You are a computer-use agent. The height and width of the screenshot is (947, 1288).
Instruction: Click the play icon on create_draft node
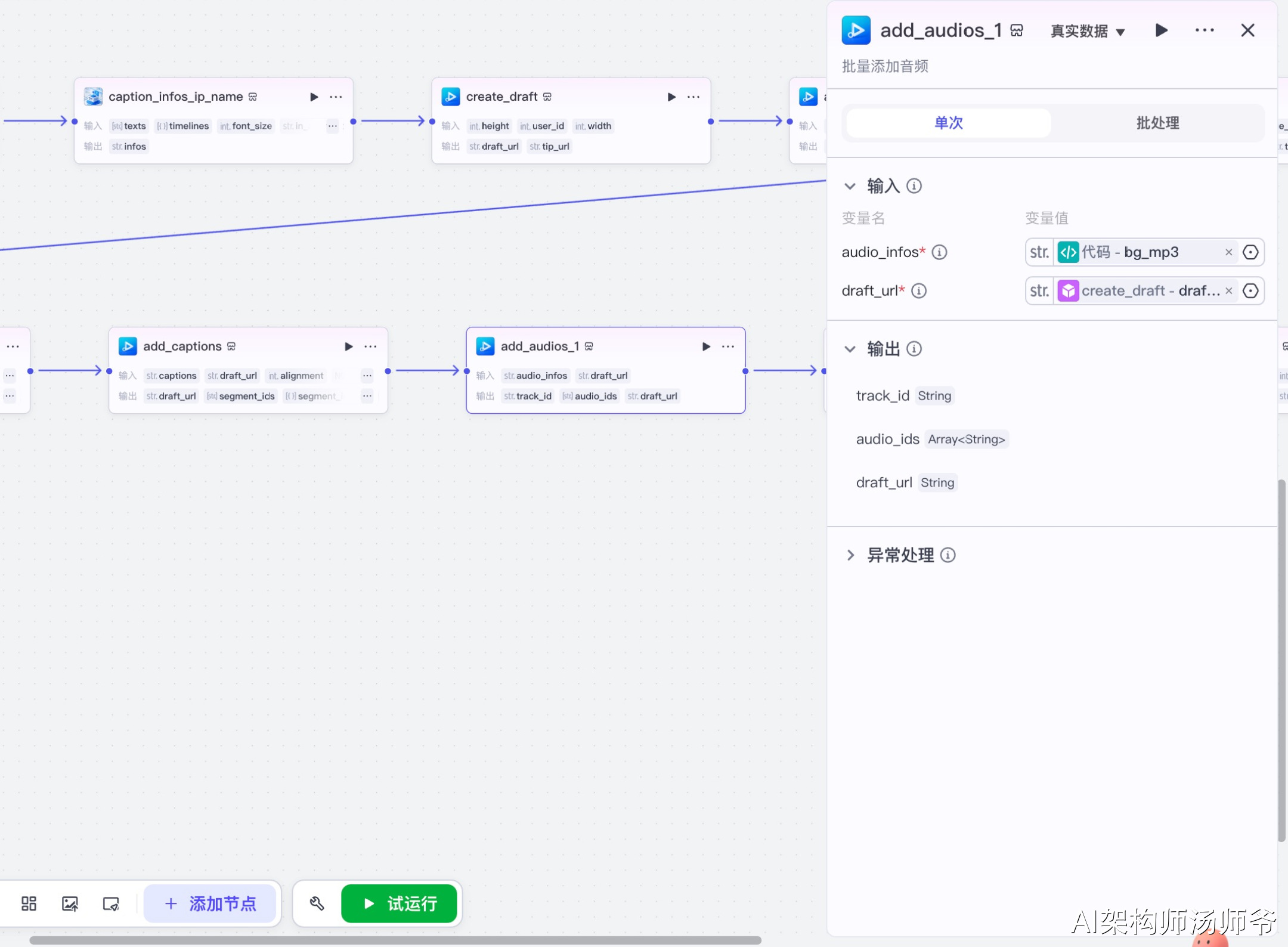(671, 97)
